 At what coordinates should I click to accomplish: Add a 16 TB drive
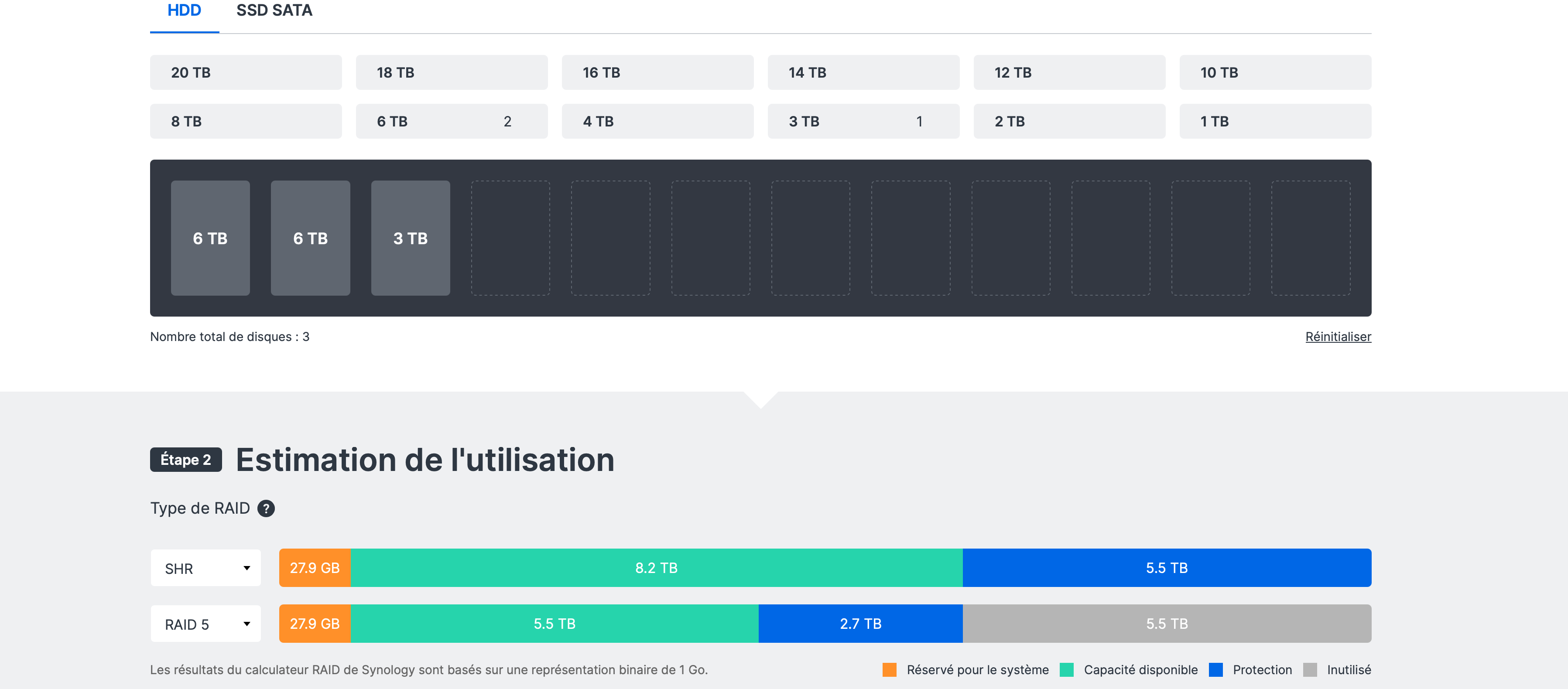(x=657, y=72)
